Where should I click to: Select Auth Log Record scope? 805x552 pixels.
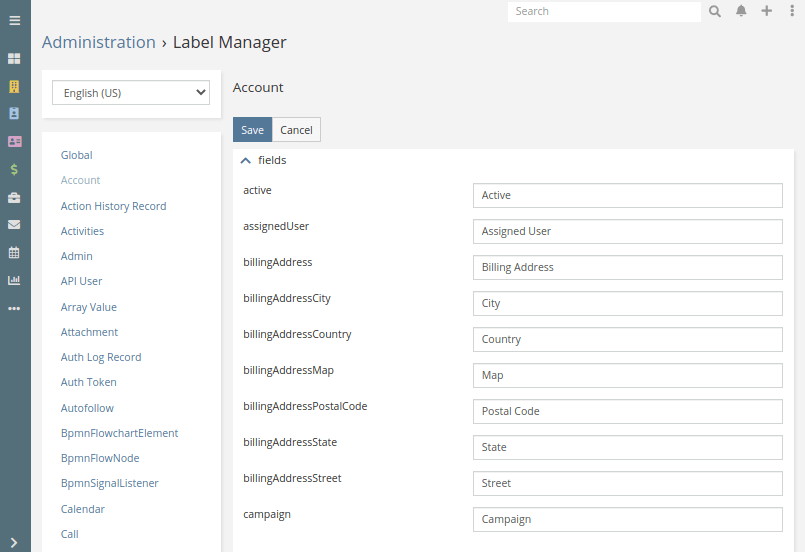coord(101,357)
